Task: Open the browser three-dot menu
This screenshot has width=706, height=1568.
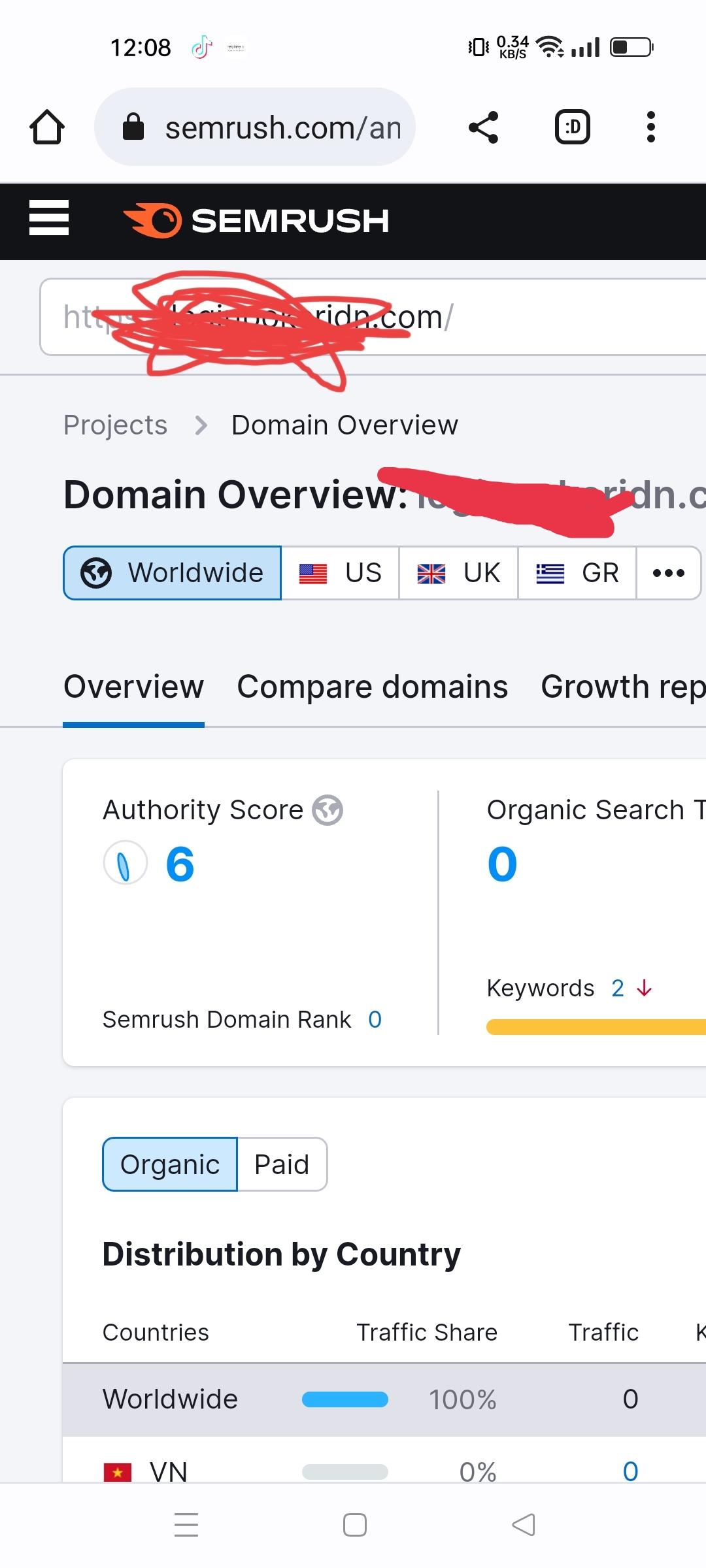Action: pos(650,127)
